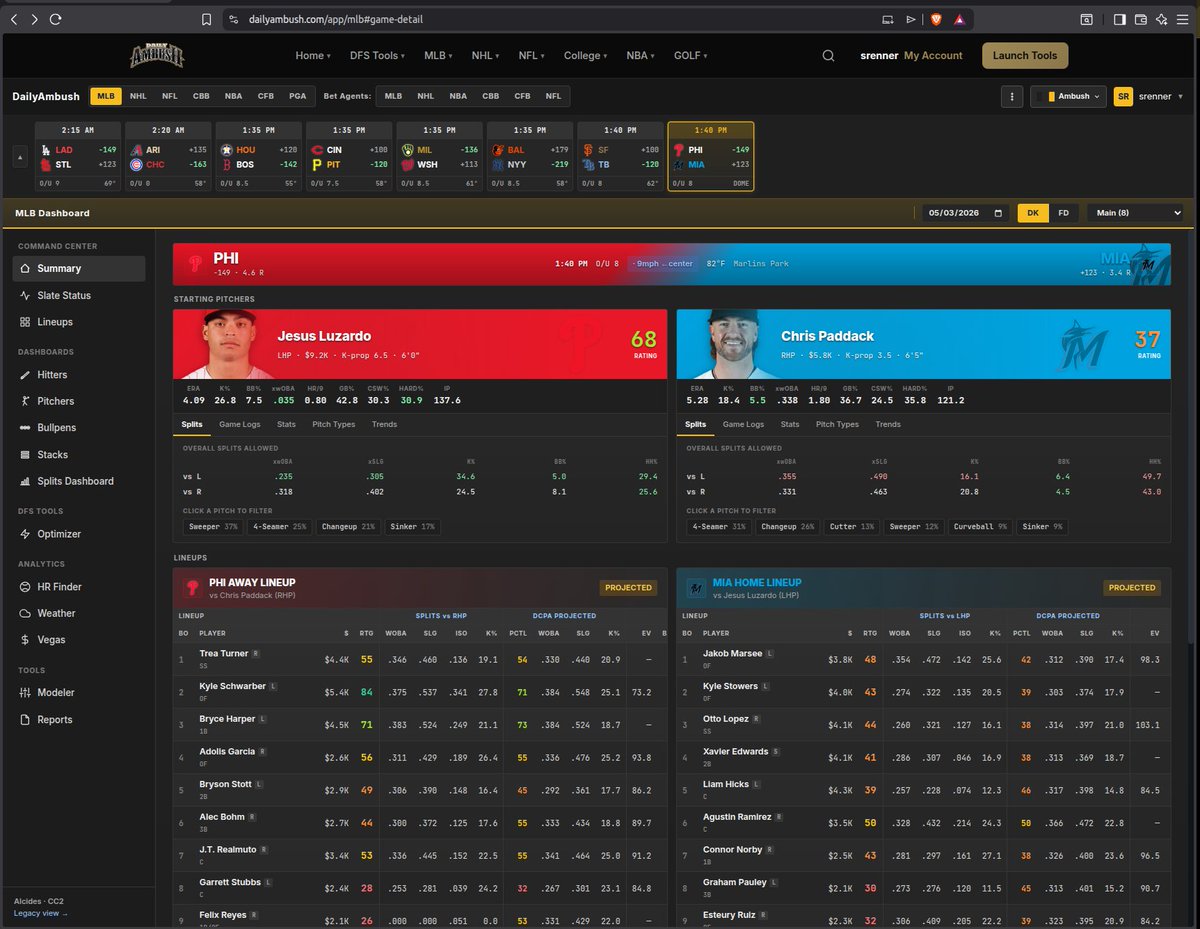Image resolution: width=1200 pixels, height=929 pixels.
Task: Click the browser bookmark icon
Action: pos(206,19)
